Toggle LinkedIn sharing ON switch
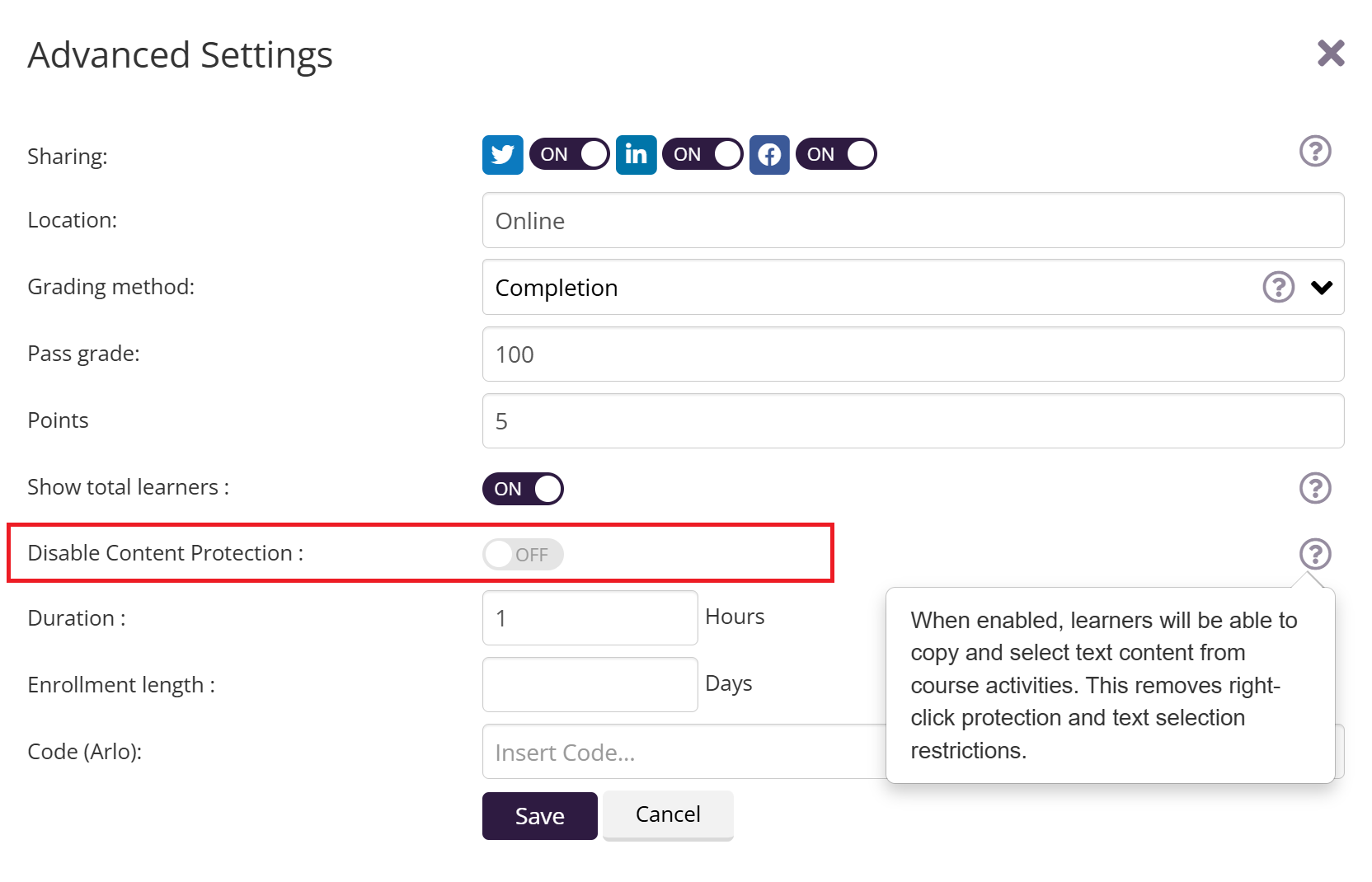Screen dimensions: 1372x882 tap(702, 155)
